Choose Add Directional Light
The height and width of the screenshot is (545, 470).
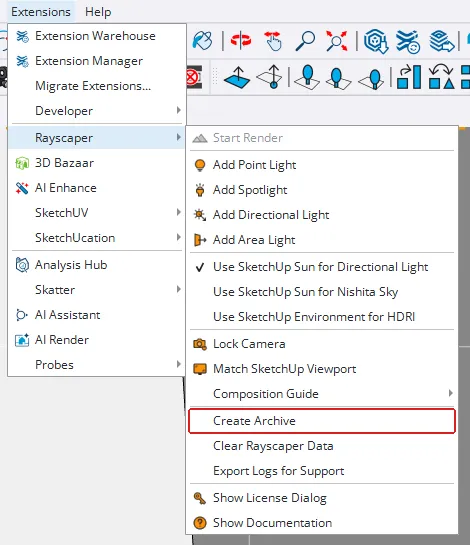click(322, 215)
